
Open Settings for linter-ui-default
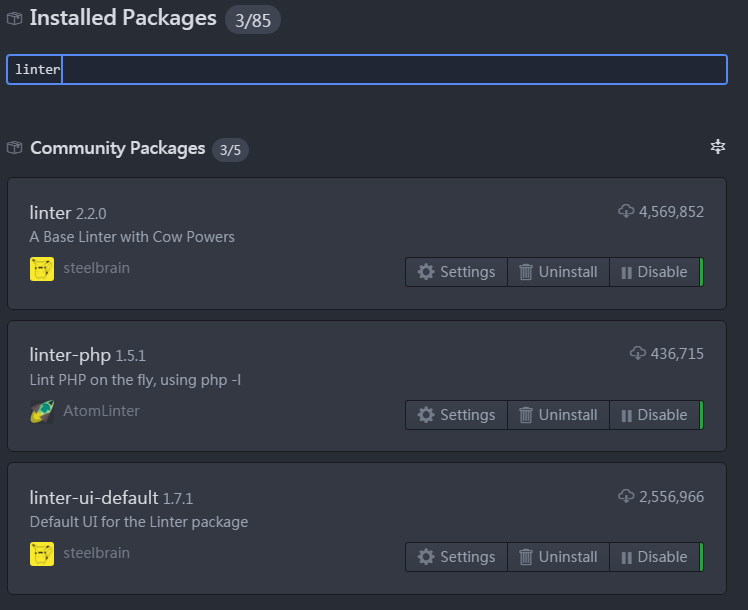pos(456,557)
